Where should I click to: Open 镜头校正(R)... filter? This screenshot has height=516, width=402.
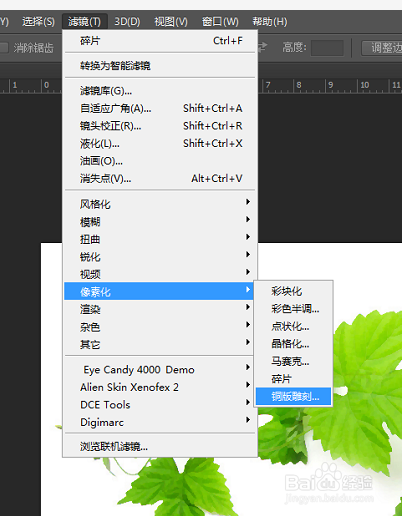(x=160, y=126)
